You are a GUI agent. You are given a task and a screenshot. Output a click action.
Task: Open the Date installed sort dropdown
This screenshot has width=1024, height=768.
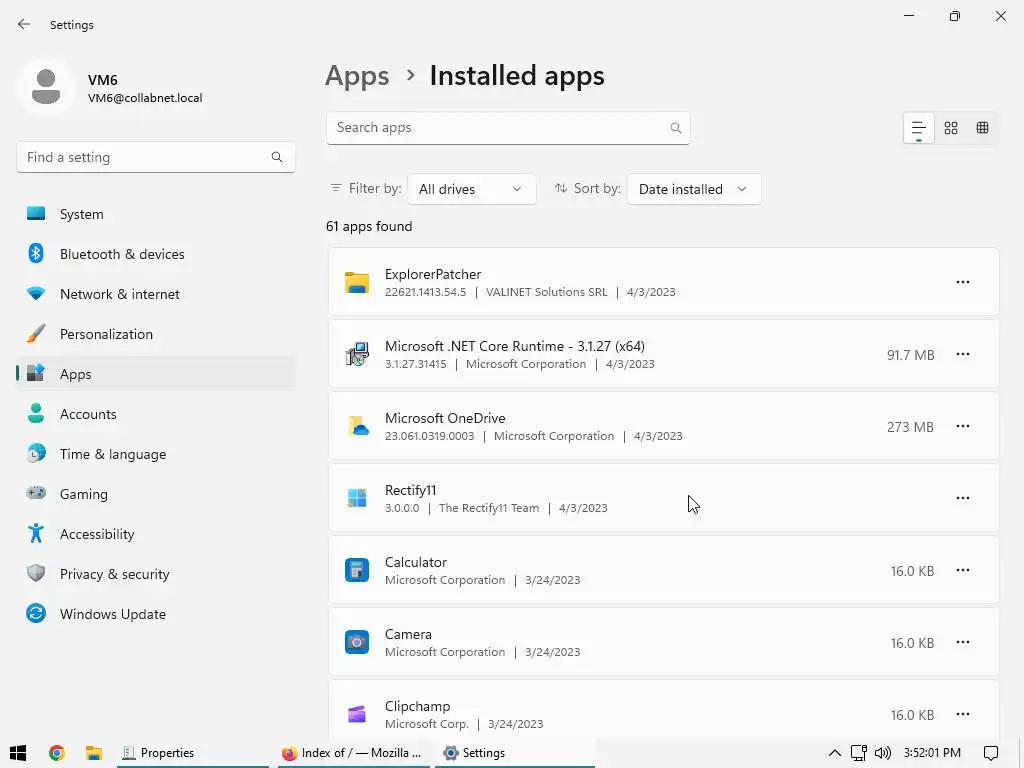tap(693, 189)
